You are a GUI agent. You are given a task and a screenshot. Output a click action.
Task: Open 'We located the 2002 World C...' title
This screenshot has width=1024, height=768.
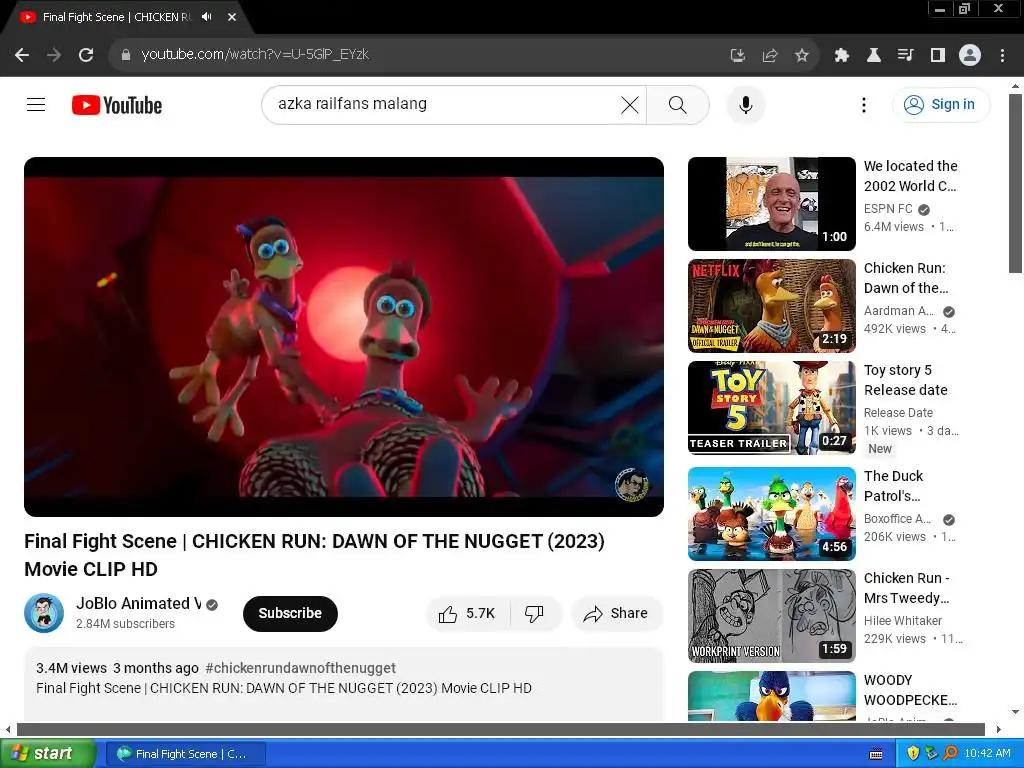click(x=910, y=176)
